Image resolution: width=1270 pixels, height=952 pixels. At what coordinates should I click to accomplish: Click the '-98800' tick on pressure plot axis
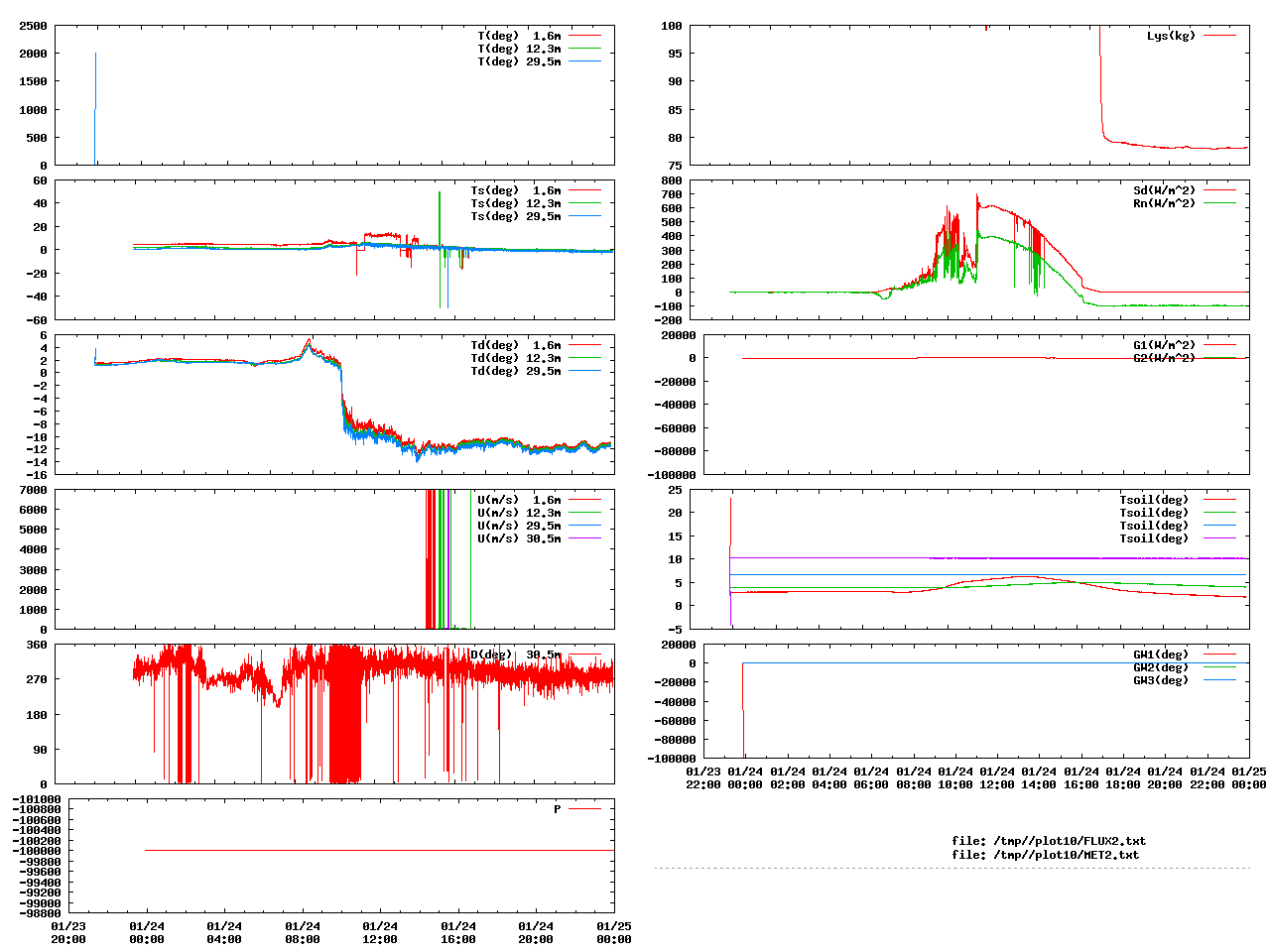(40, 913)
